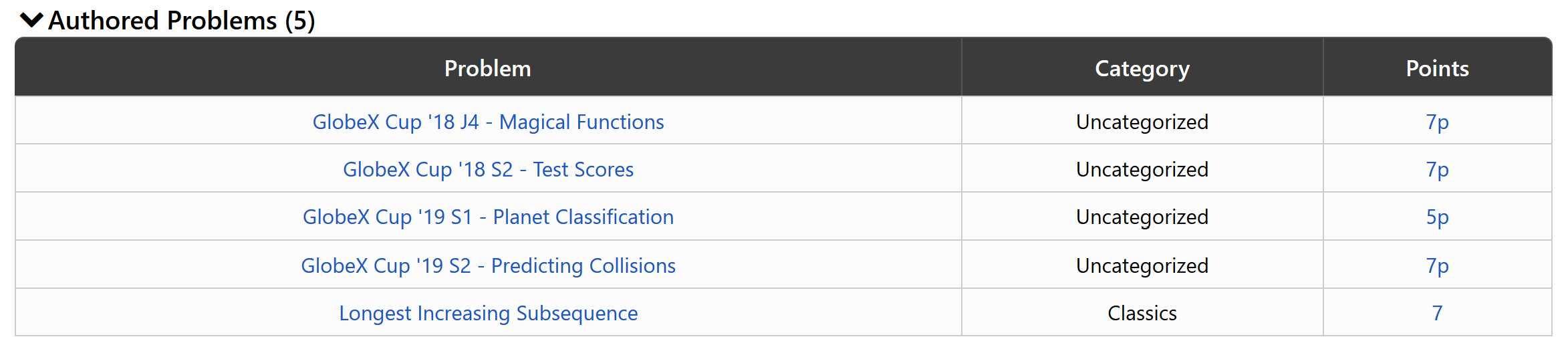Select Uncategorized cell for Predicting Collisions row

click(1142, 266)
